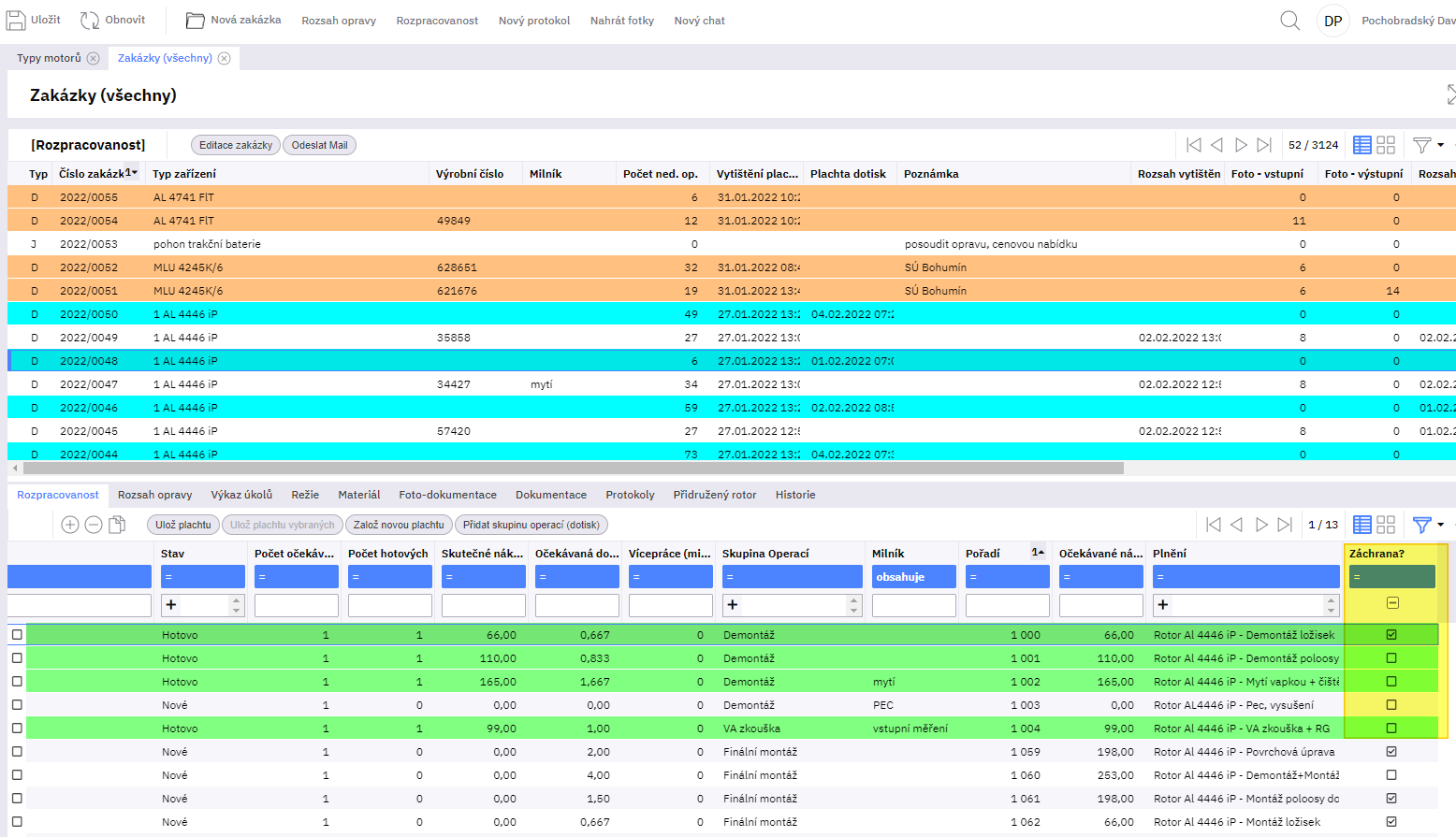Go to last record in upper grid

pos(1264,145)
